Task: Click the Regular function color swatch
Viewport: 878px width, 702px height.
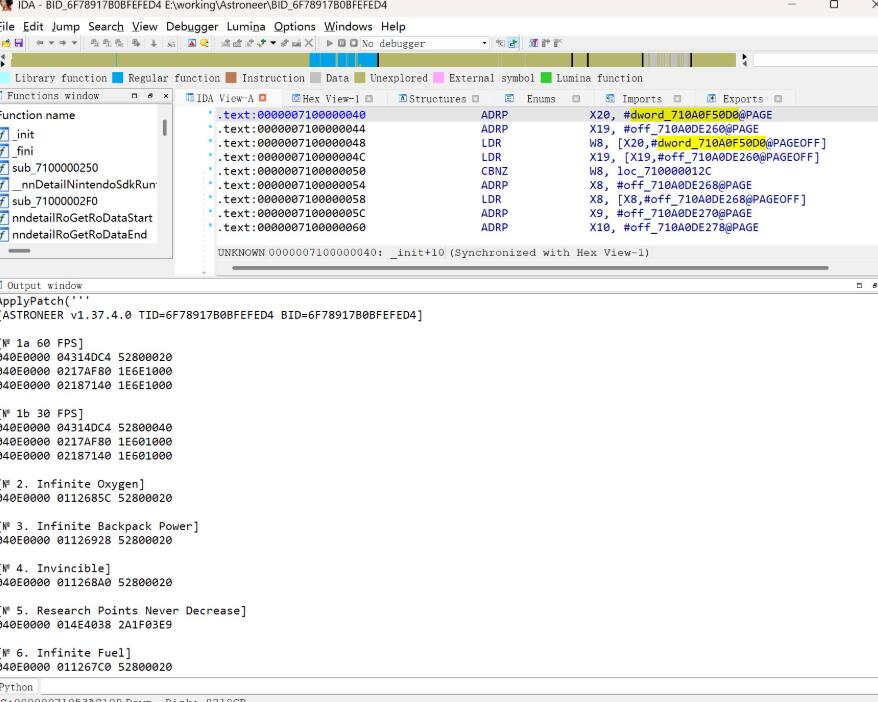Action: (118, 78)
